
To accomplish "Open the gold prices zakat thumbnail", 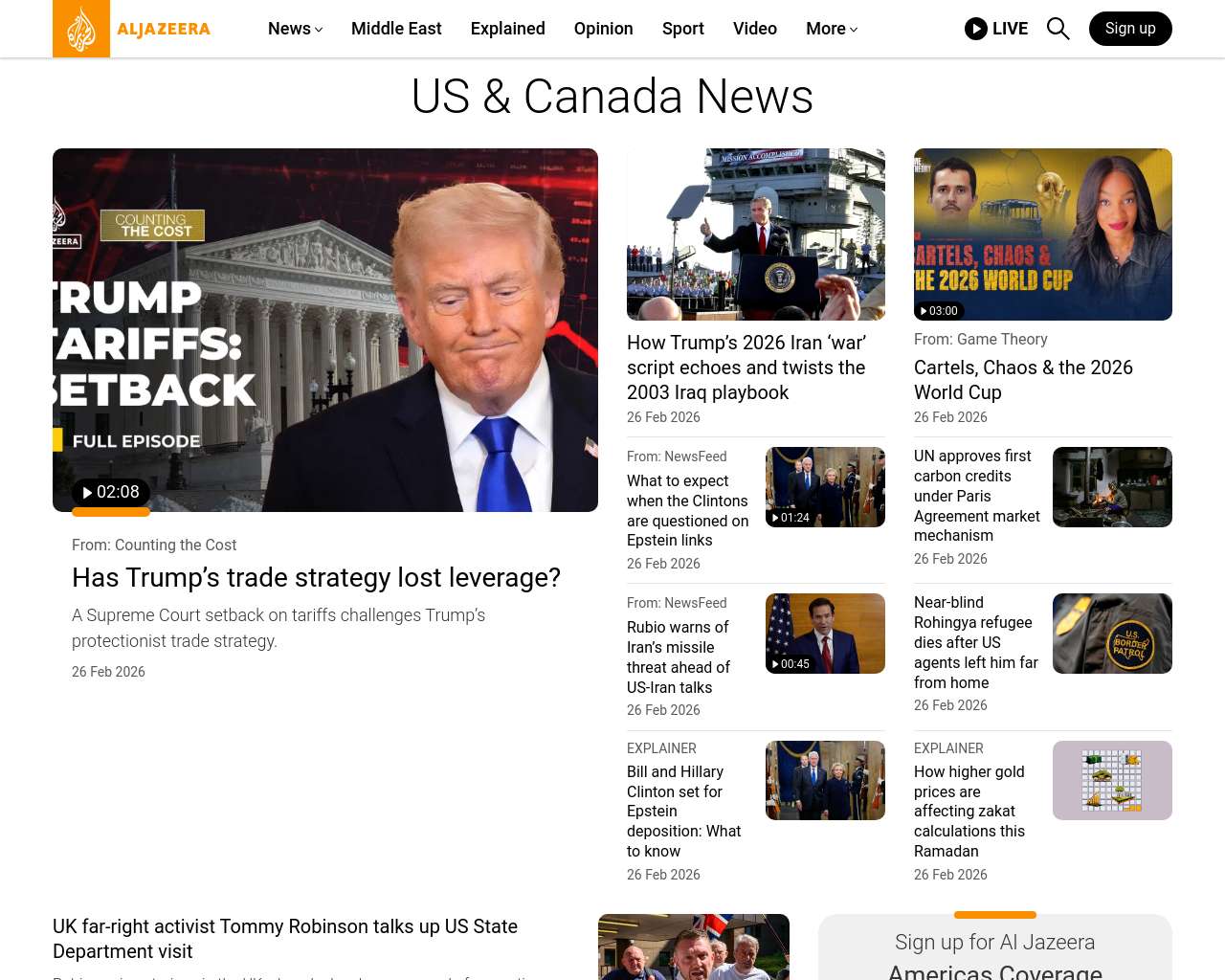I will pos(1112,780).
